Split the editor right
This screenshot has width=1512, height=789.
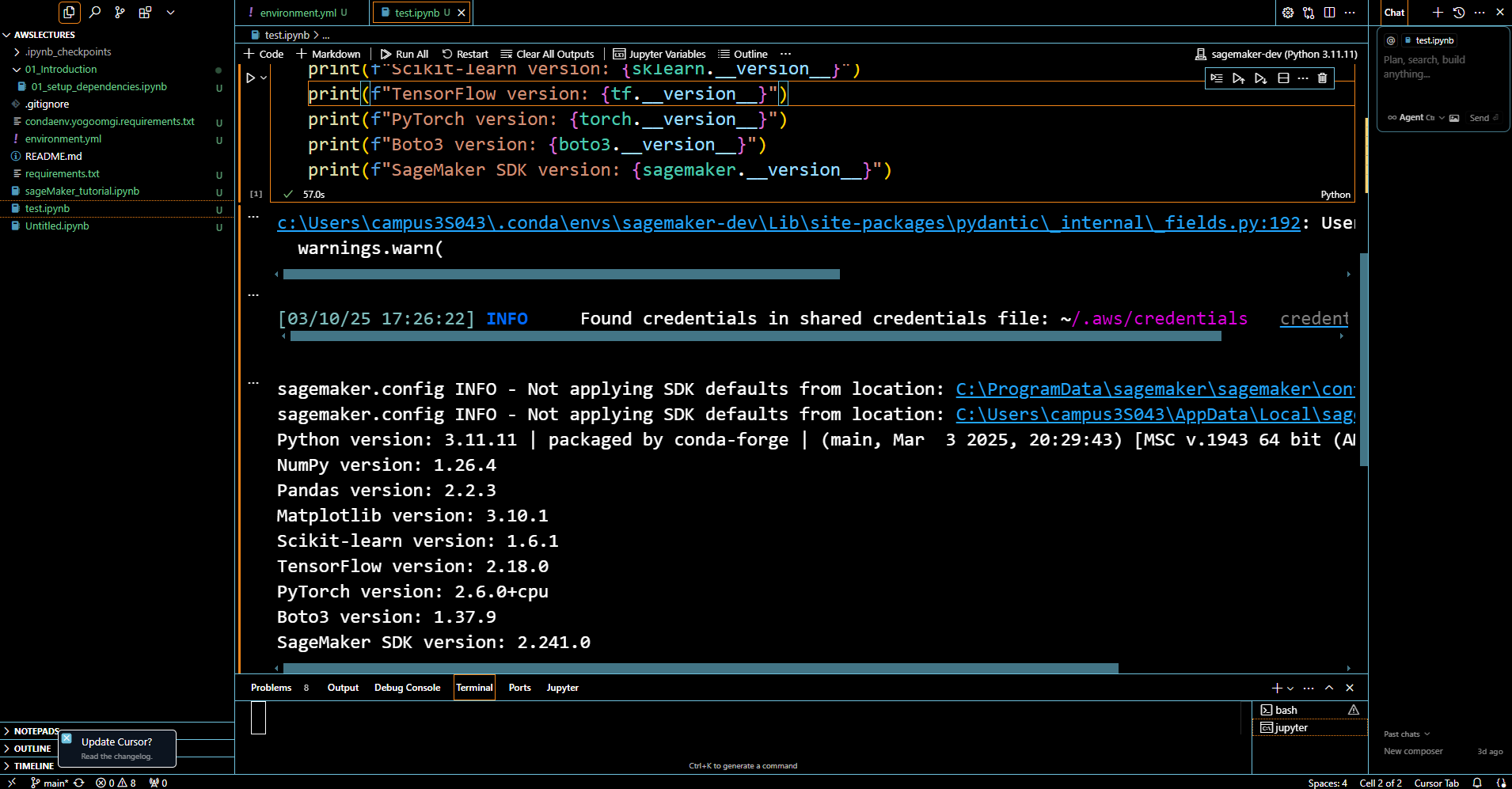coord(1329,13)
